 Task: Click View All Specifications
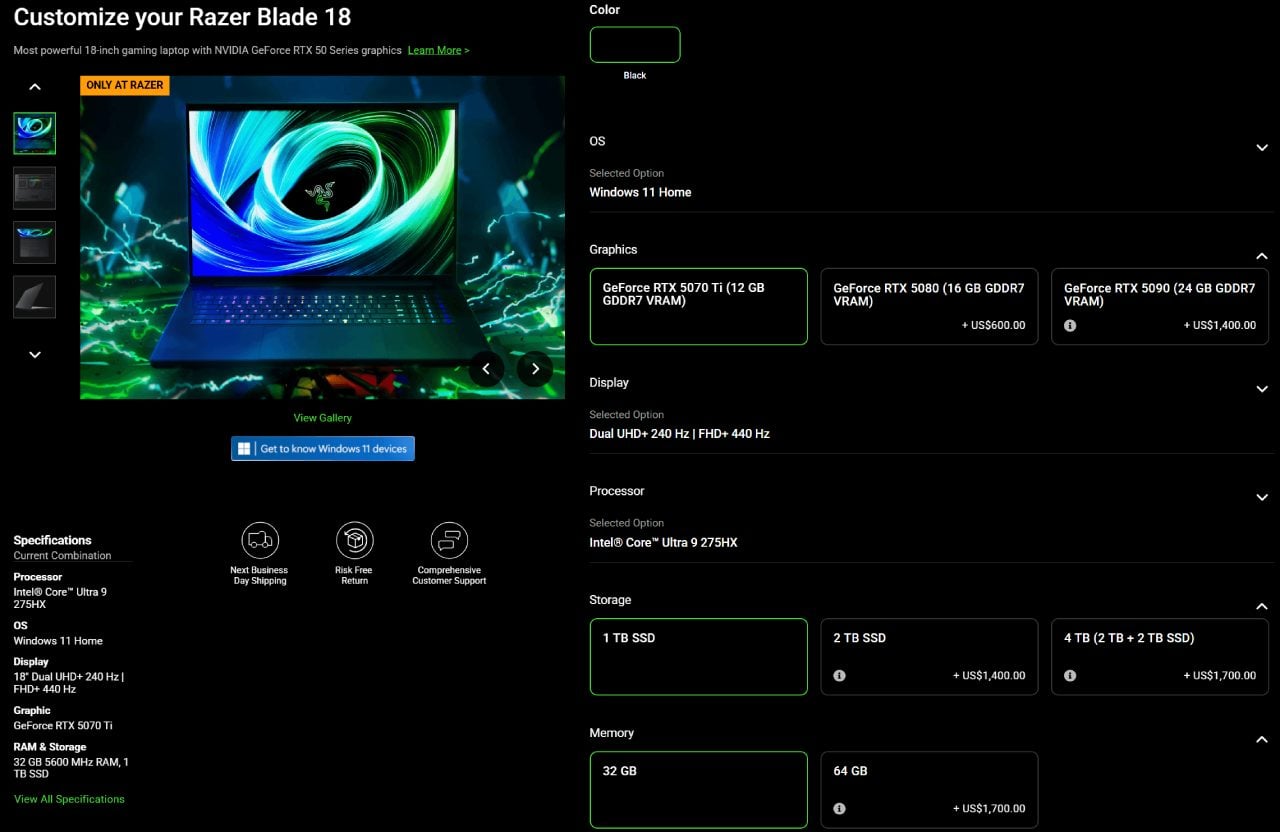pyautogui.click(x=68, y=798)
